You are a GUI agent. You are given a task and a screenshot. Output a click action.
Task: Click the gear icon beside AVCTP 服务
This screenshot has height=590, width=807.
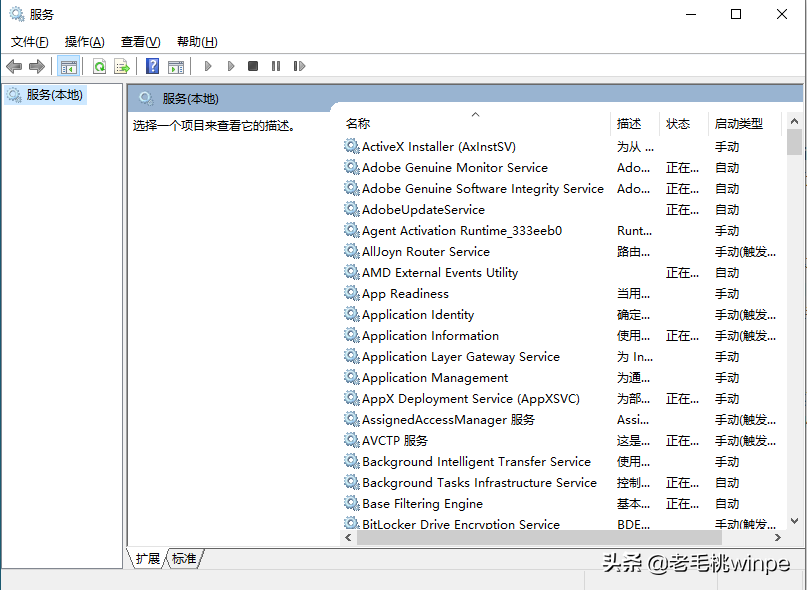tap(352, 441)
